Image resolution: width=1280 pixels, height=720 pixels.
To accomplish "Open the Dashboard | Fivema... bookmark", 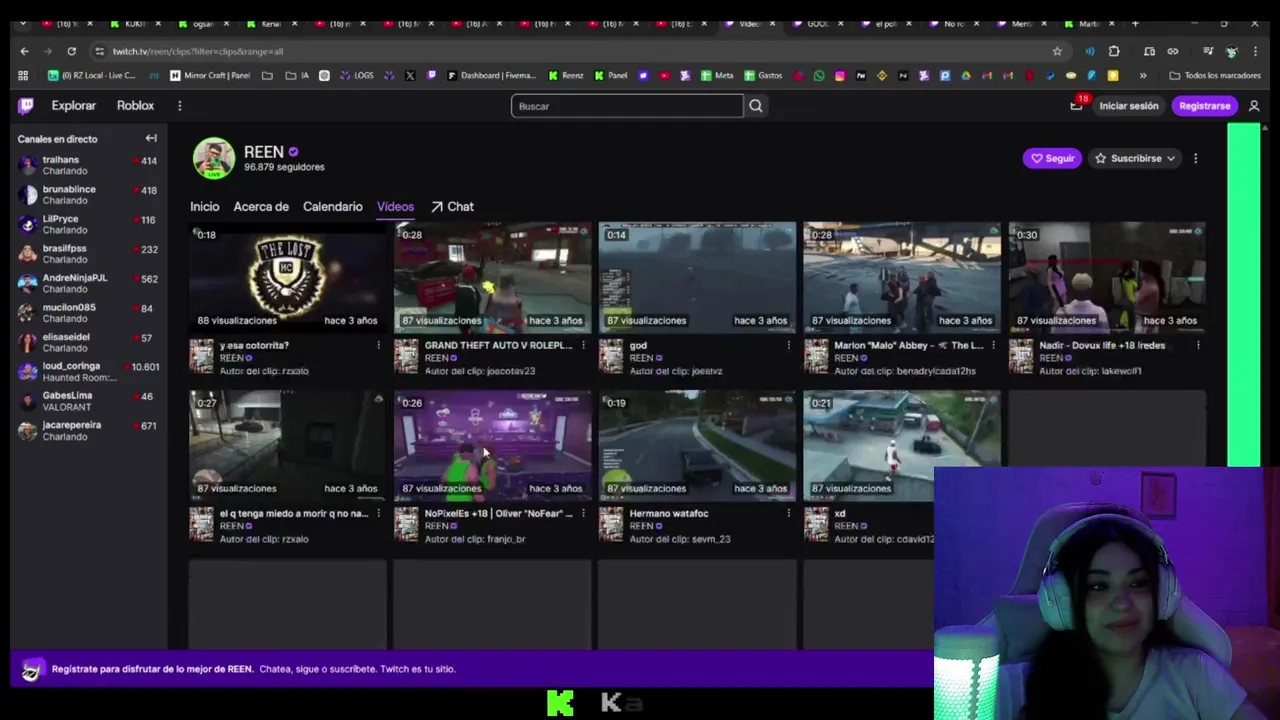I will 494,75.
